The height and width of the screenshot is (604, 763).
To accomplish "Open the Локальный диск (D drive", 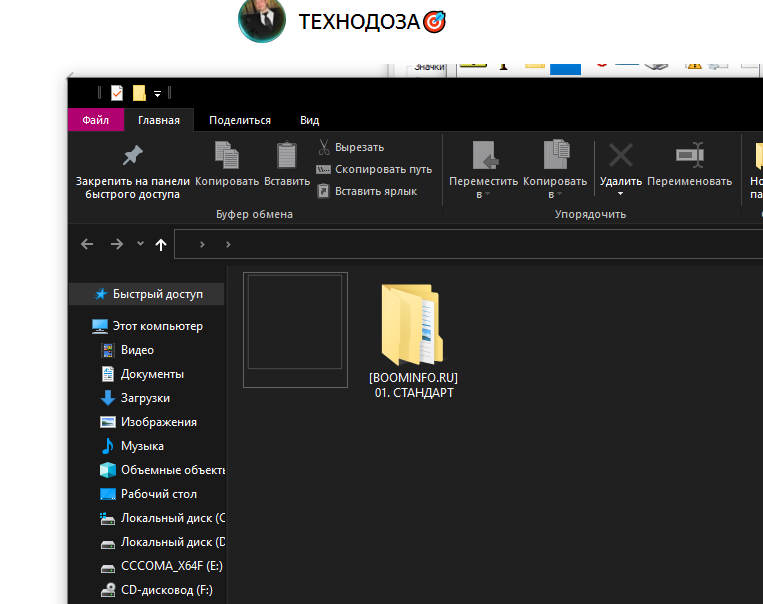I will click(x=162, y=542).
